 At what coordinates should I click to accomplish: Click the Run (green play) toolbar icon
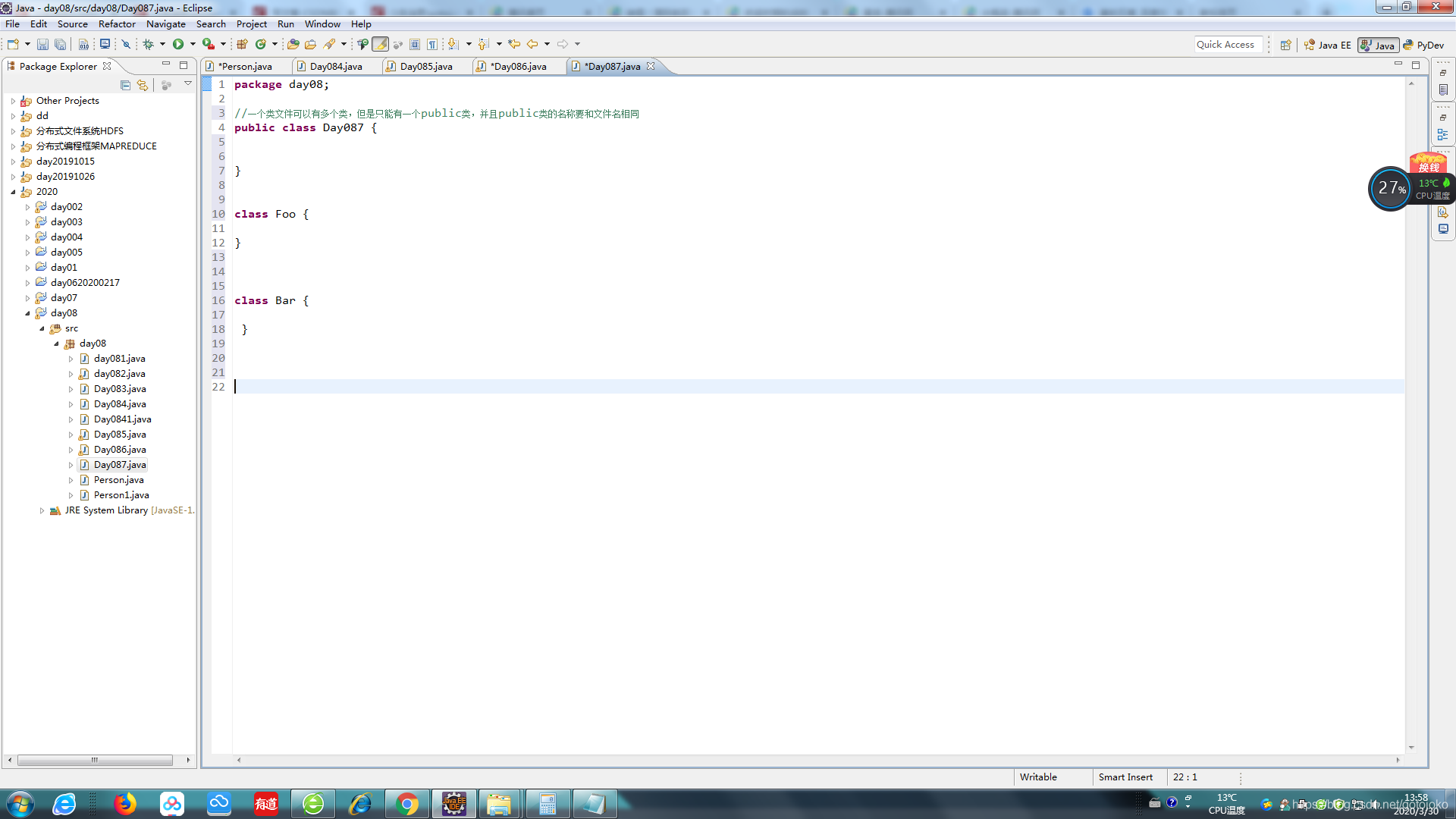(x=178, y=45)
